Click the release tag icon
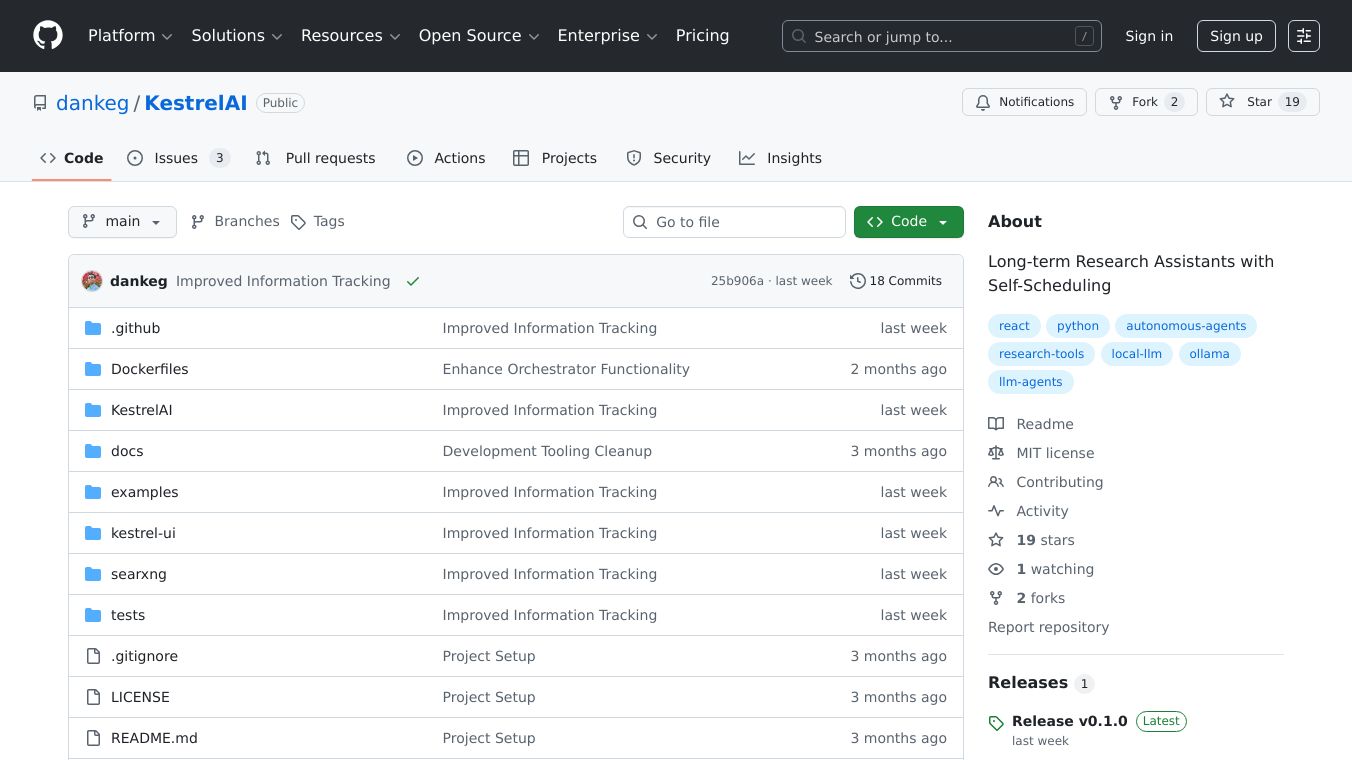Viewport: 1352px width, 760px height. point(996,722)
